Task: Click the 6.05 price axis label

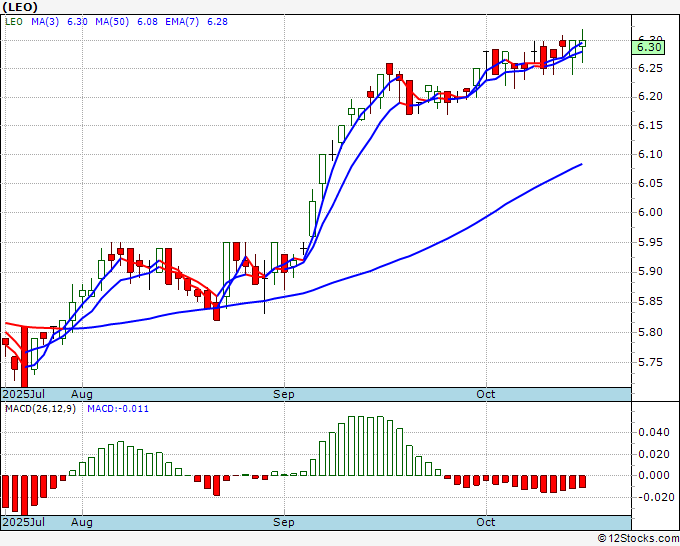Action: 651,183
